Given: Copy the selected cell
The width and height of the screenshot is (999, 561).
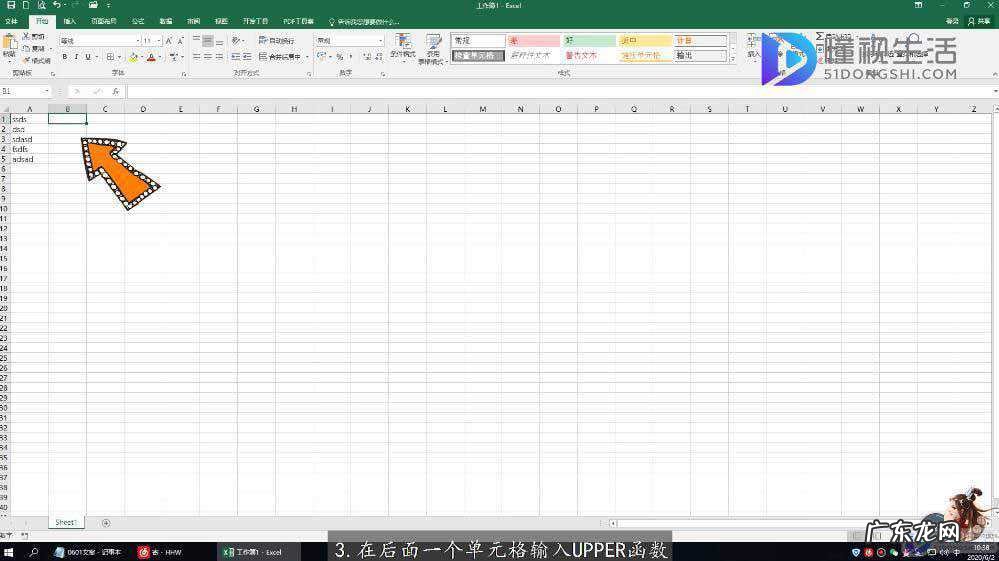Looking at the screenshot, I should (33, 48).
